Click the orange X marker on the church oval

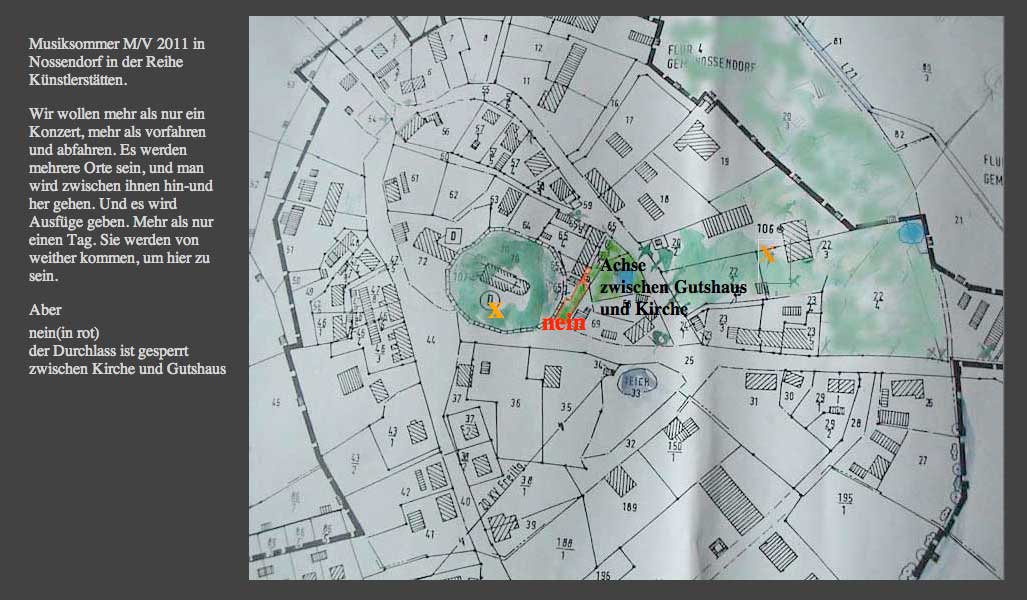click(495, 311)
